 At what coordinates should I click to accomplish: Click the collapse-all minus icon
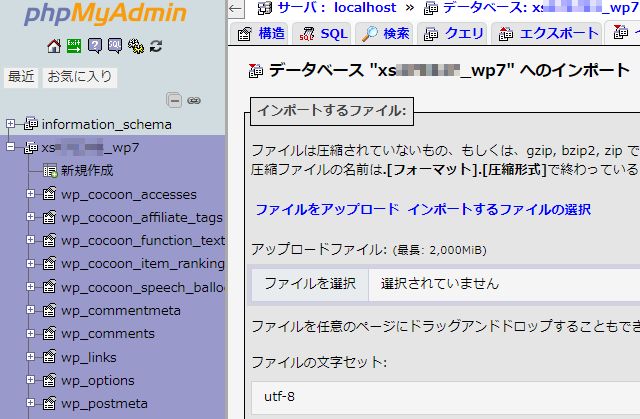(x=174, y=100)
